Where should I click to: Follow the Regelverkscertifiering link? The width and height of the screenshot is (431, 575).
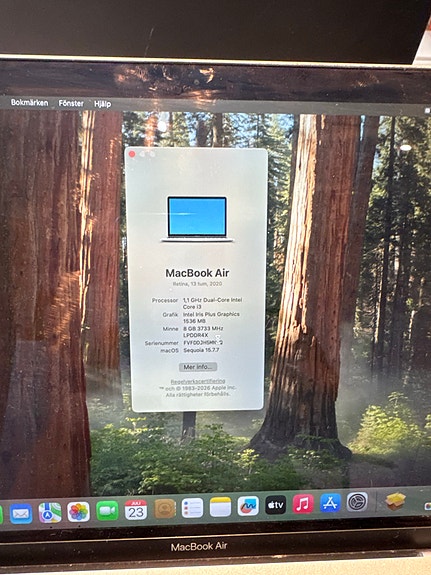(x=198, y=381)
